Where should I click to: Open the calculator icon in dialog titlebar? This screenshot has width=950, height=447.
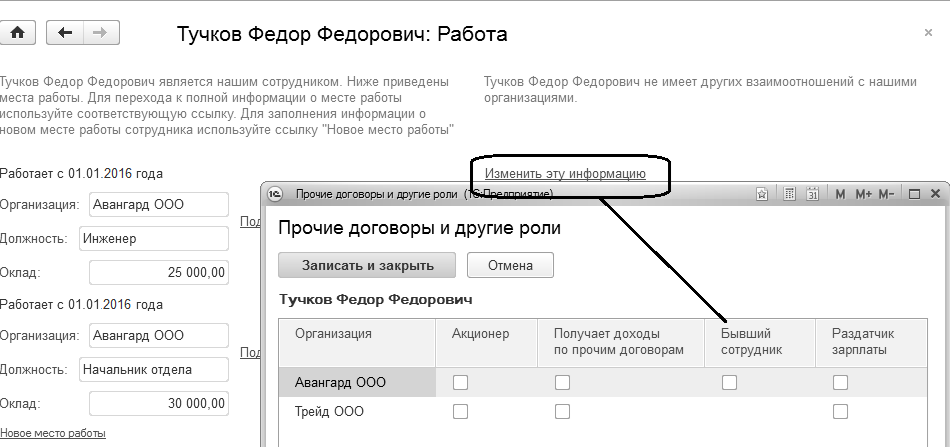(x=788, y=194)
